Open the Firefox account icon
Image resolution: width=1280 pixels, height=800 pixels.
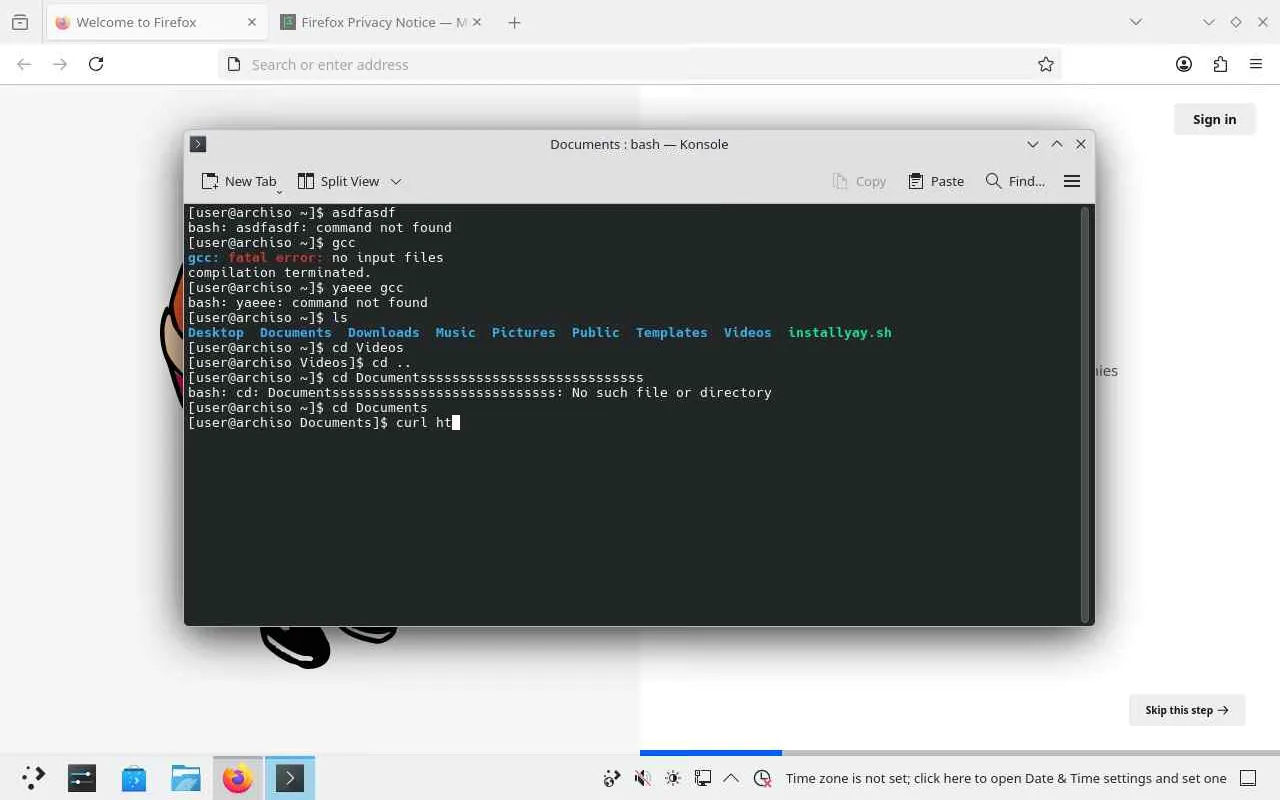click(1184, 64)
